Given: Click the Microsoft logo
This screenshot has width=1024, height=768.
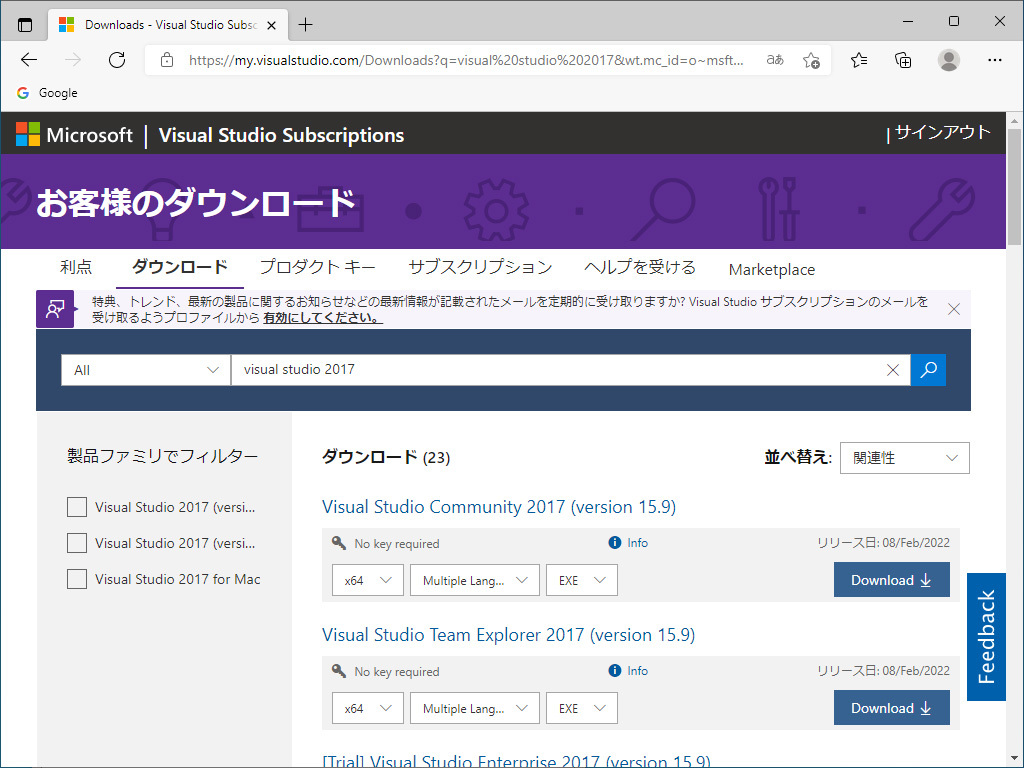Looking at the screenshot, I should click(x=74, y=135).
